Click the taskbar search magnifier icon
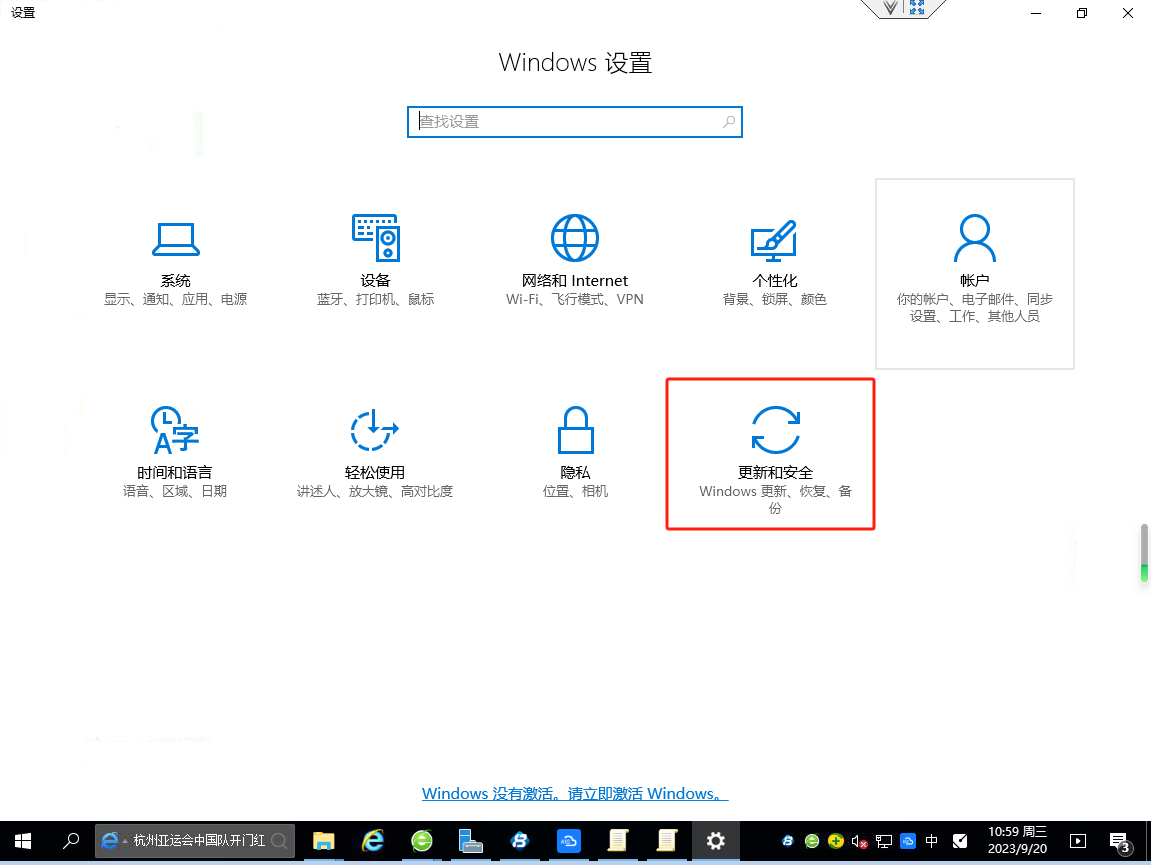 tap(70, 841)
